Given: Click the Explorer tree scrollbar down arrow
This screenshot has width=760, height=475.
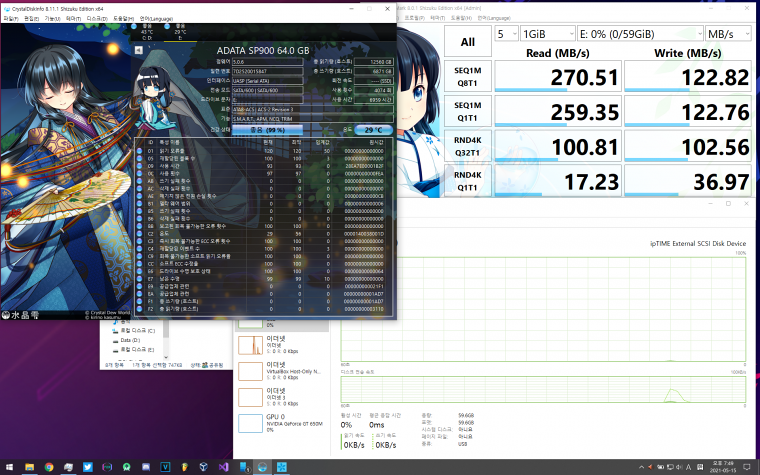Looking at the screenshot, I should point(166,357).
